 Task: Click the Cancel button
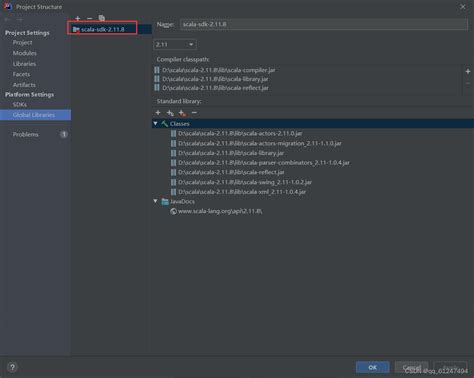point(412,367)
